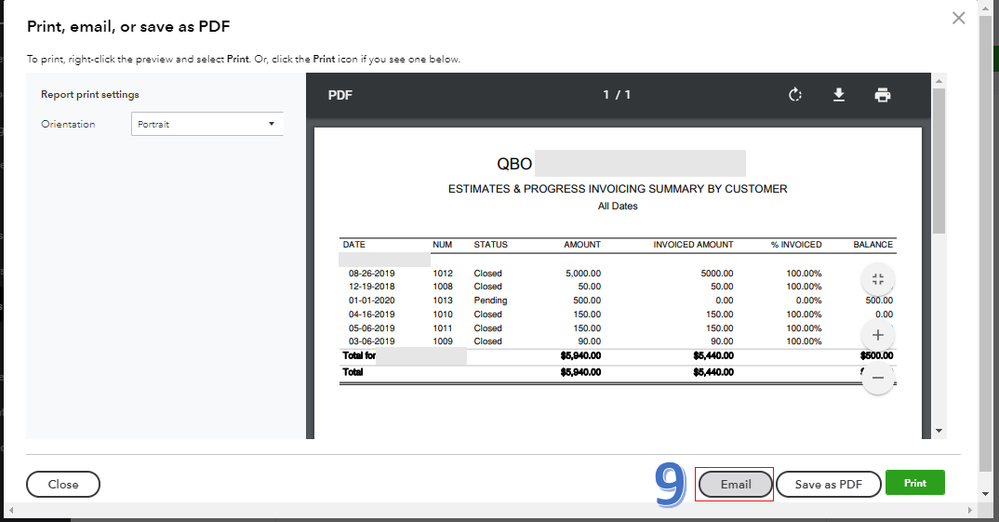Screen dimensions: 999x522
Task: Click the Save as PDF button
Action: (828, 484)
